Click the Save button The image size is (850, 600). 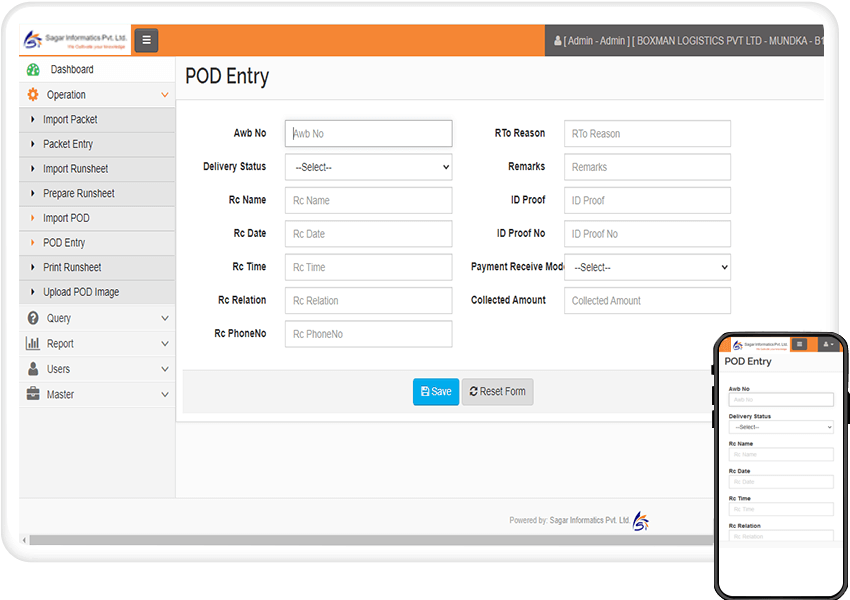tap(436, 391)
